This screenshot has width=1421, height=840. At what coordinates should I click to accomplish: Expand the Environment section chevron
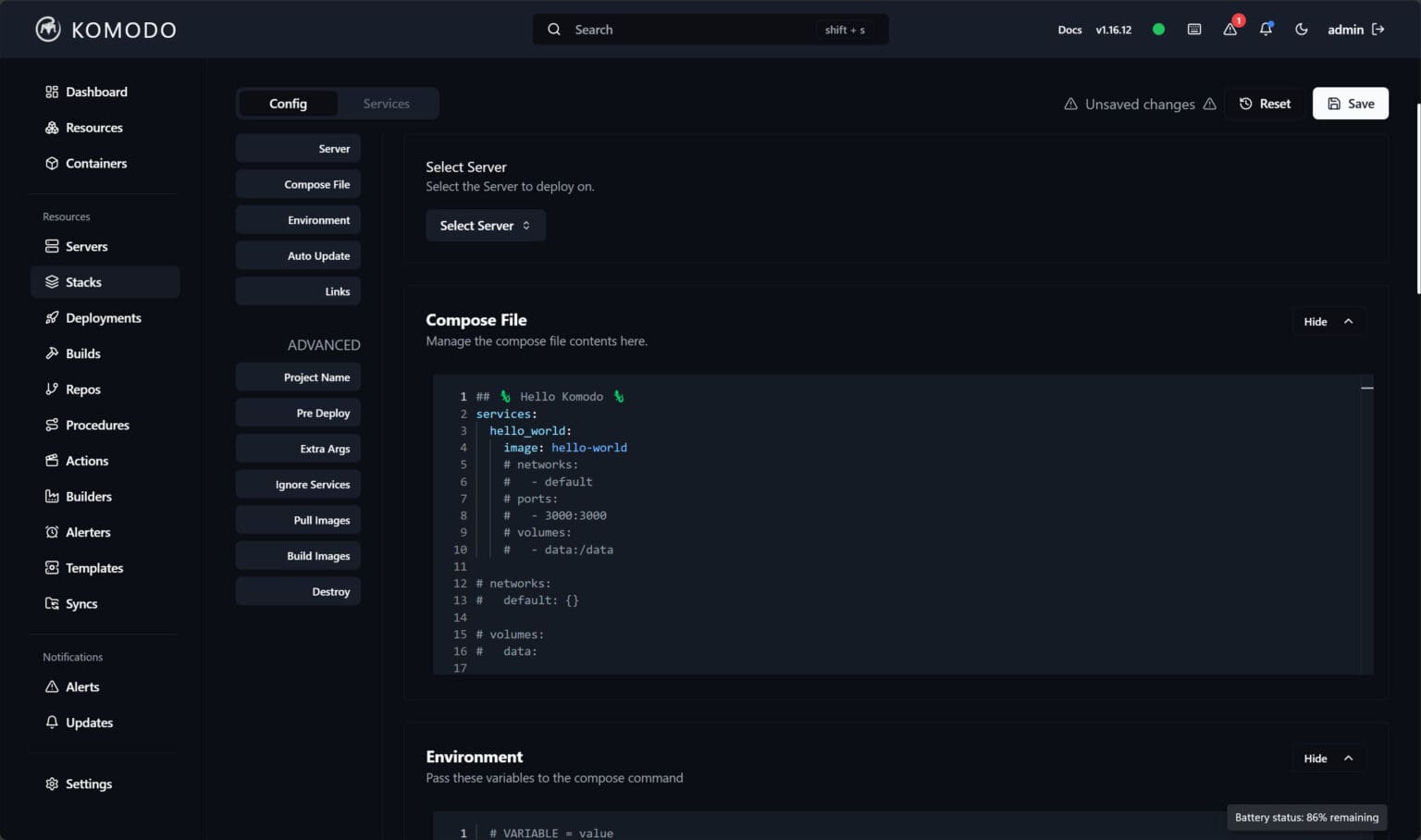(x=1348, y=758)
